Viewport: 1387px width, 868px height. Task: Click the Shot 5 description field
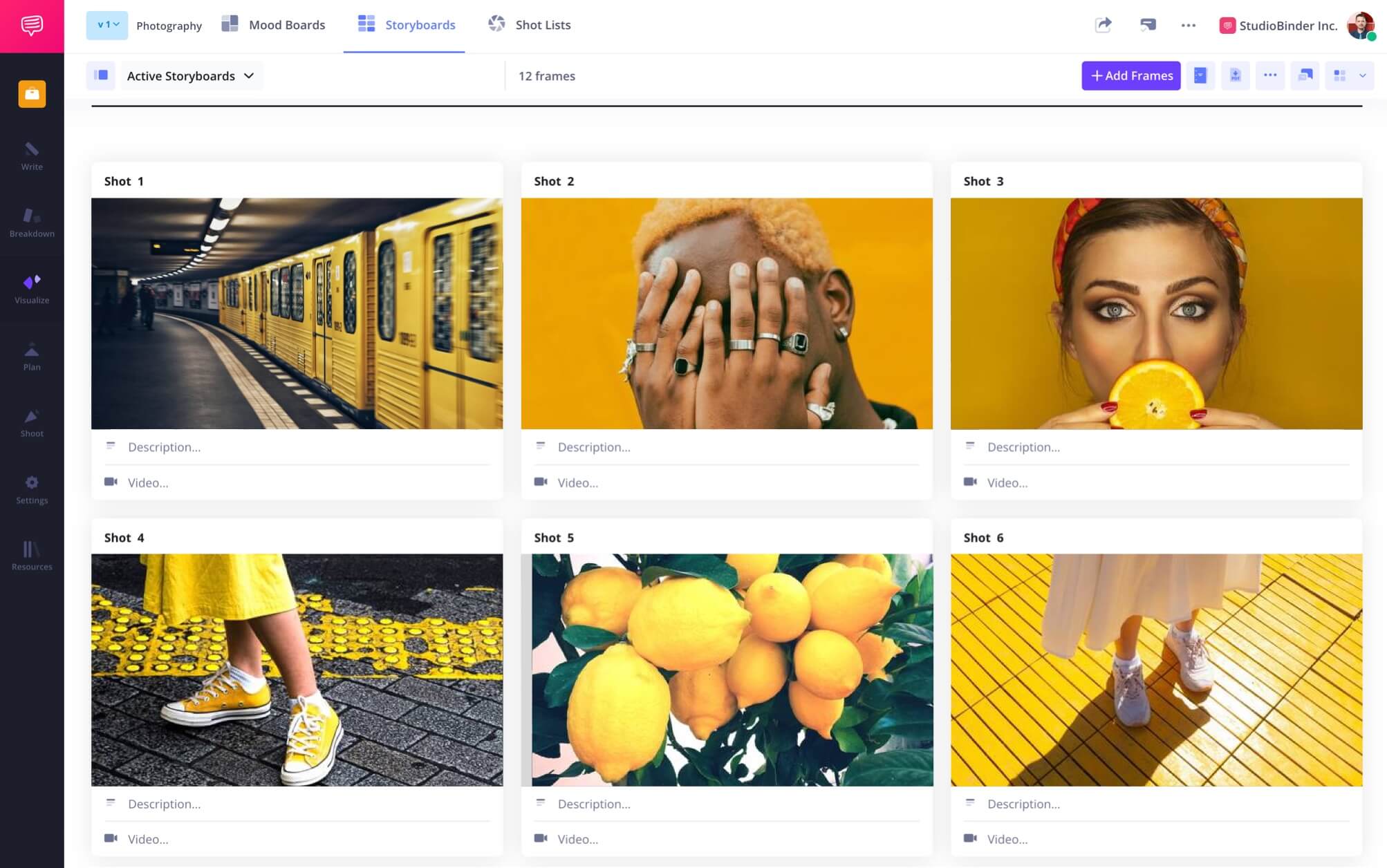727,804
